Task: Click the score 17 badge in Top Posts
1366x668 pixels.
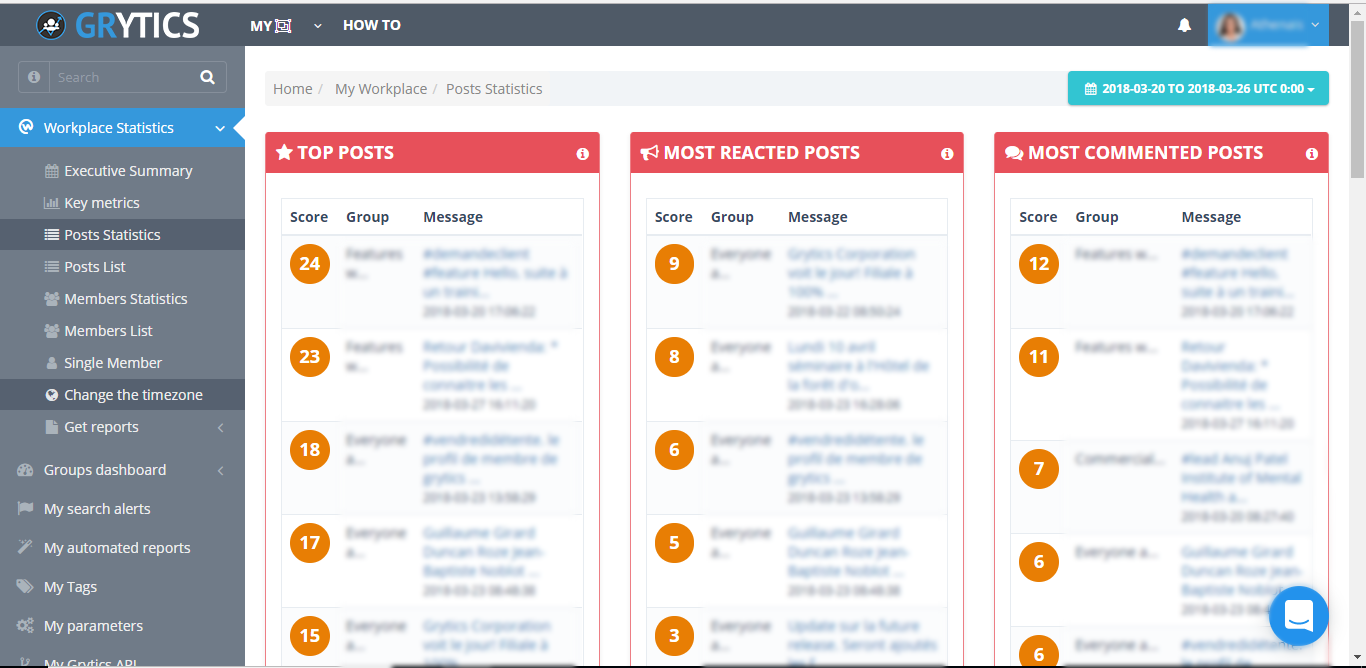Action: (x=310, y=543)
